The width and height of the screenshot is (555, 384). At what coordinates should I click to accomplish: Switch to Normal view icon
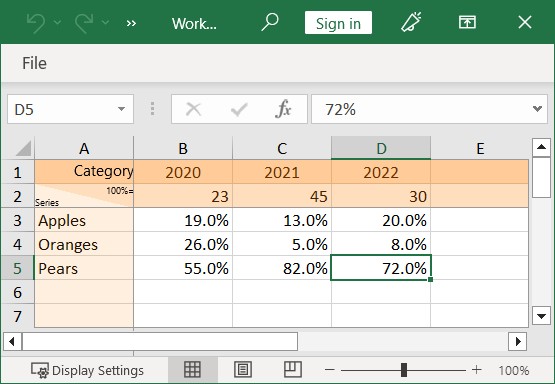pyautogui.click(x=193, y=370)
